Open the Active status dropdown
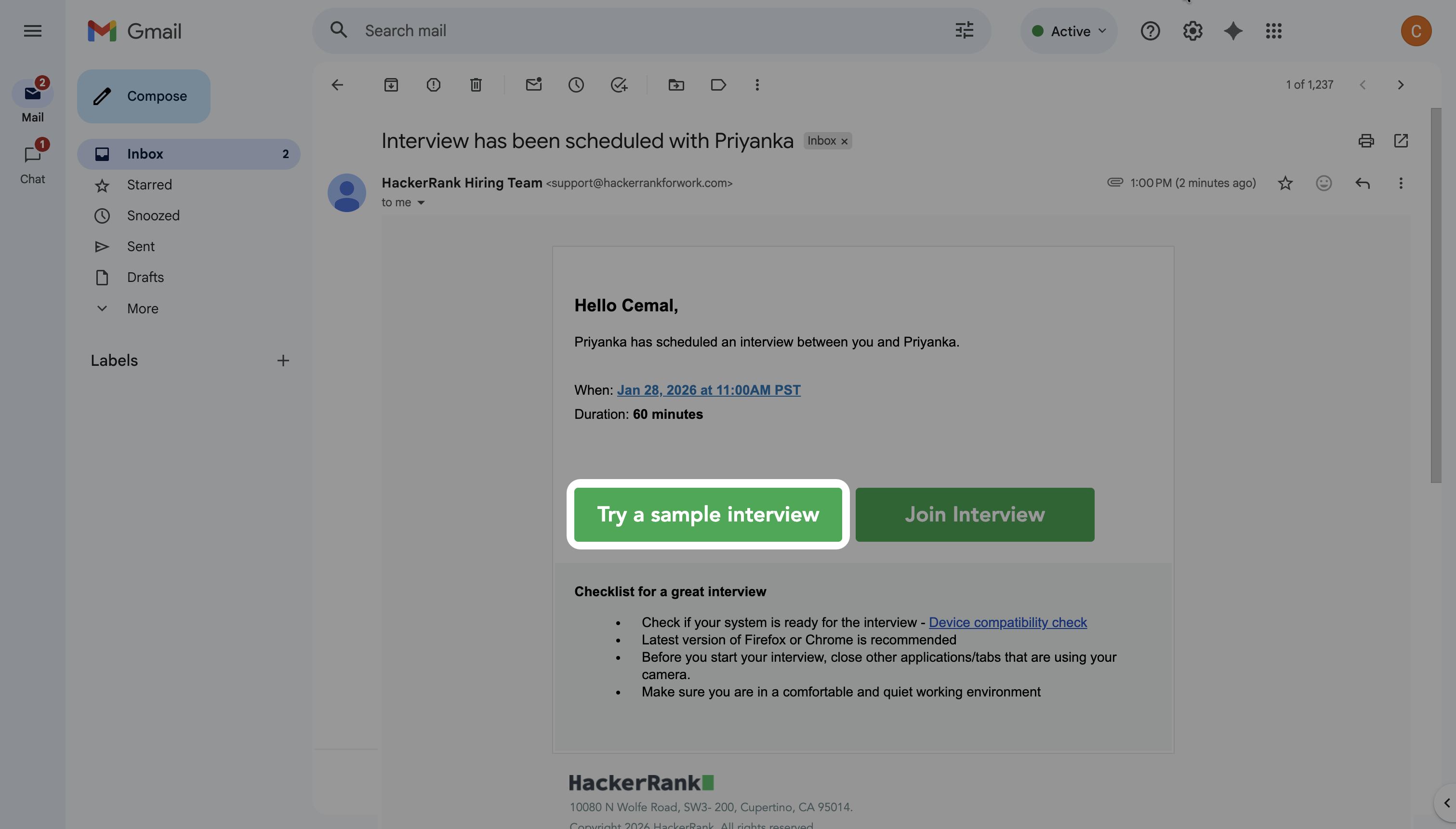 tap(1069, 31)
